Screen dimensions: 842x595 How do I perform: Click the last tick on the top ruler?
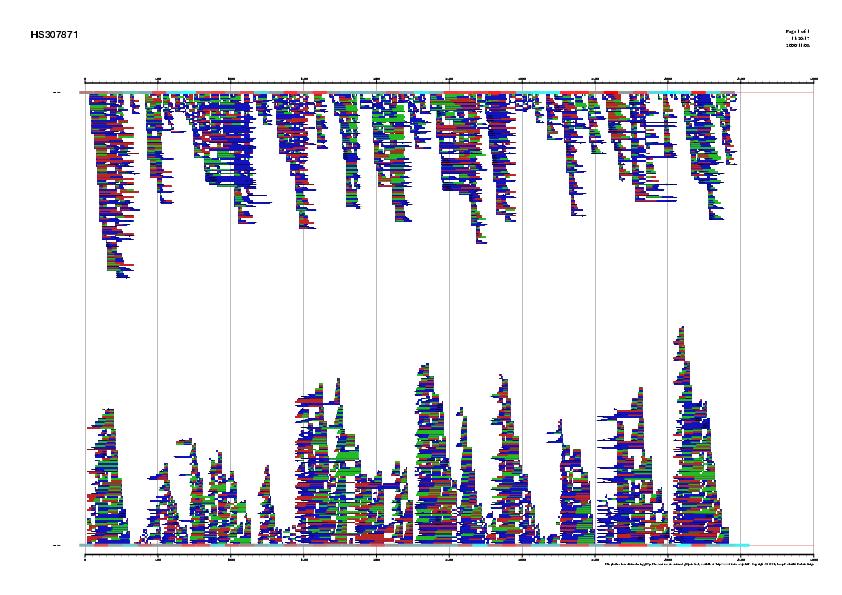click(x=813, y=79)
